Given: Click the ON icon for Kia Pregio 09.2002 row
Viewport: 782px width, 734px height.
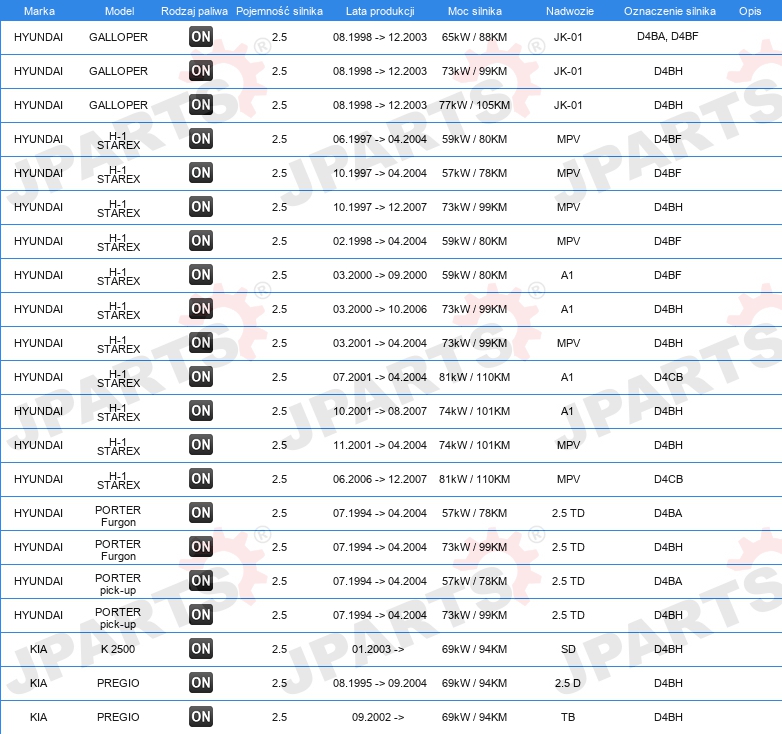Looking at the screenshot, I should pos(201,717).
